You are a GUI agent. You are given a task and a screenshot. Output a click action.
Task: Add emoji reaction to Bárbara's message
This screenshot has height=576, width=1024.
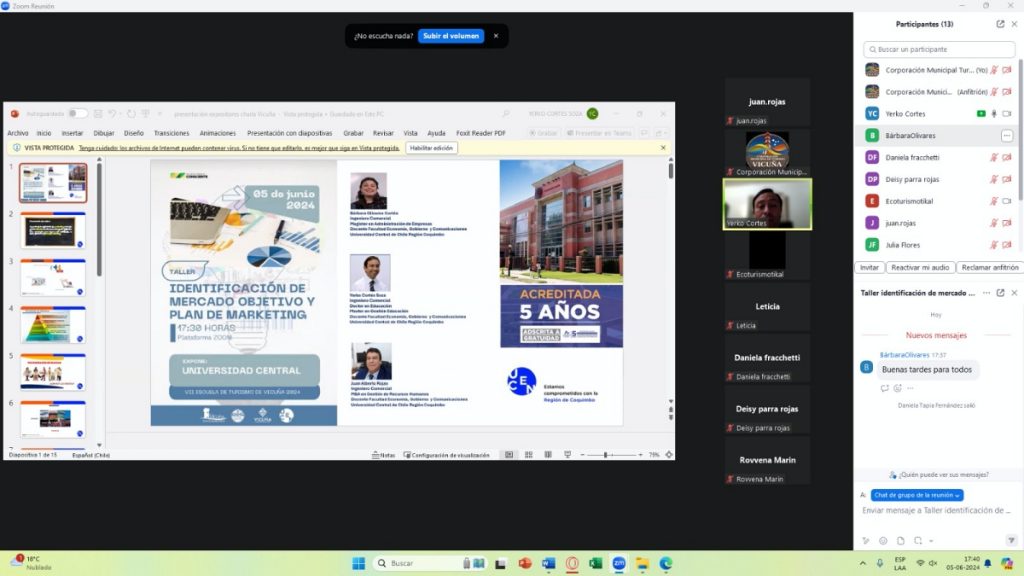tap(897, 388)
